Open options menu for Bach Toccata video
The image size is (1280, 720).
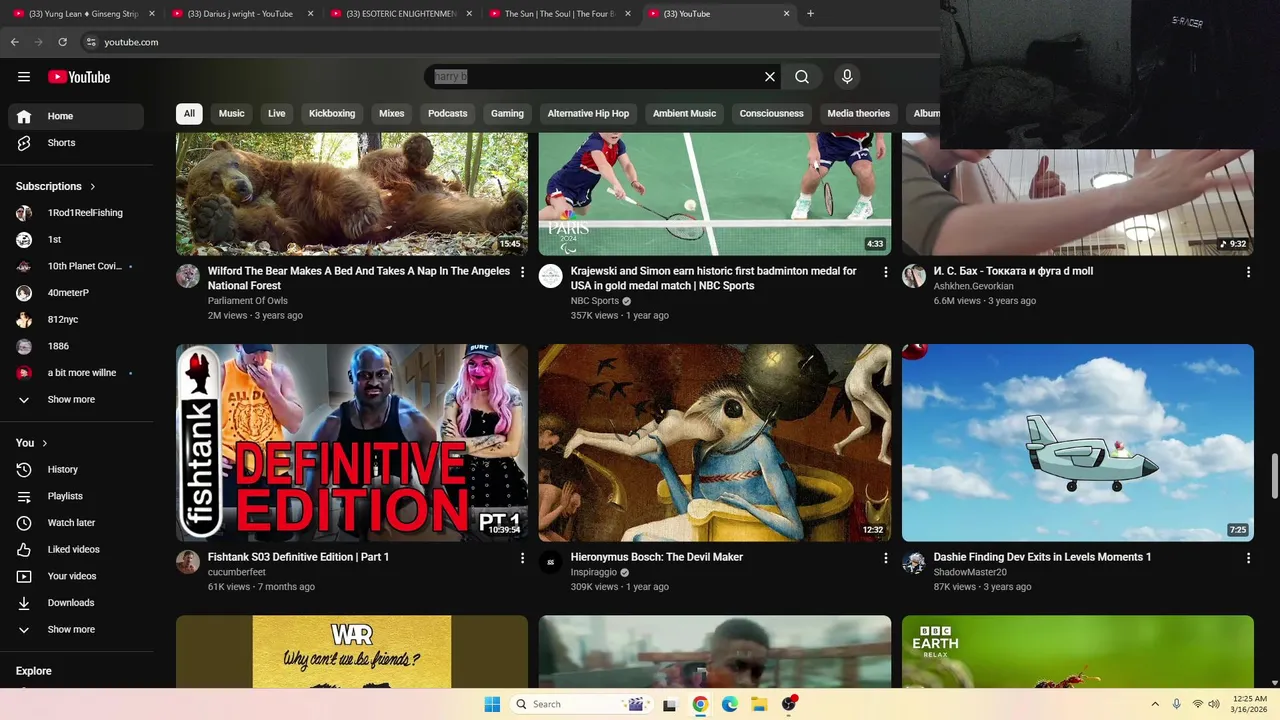click(x=1248, y=272)
